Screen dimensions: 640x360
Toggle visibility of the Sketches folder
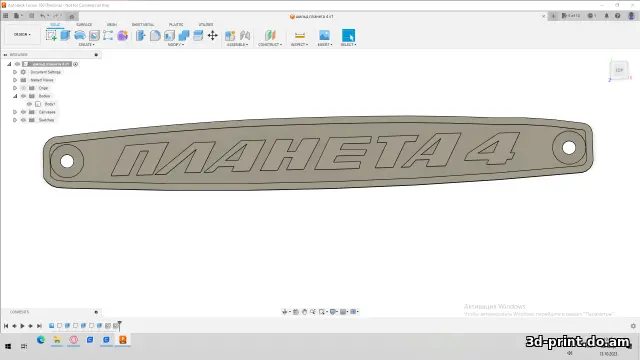click(x=23, y=120)
